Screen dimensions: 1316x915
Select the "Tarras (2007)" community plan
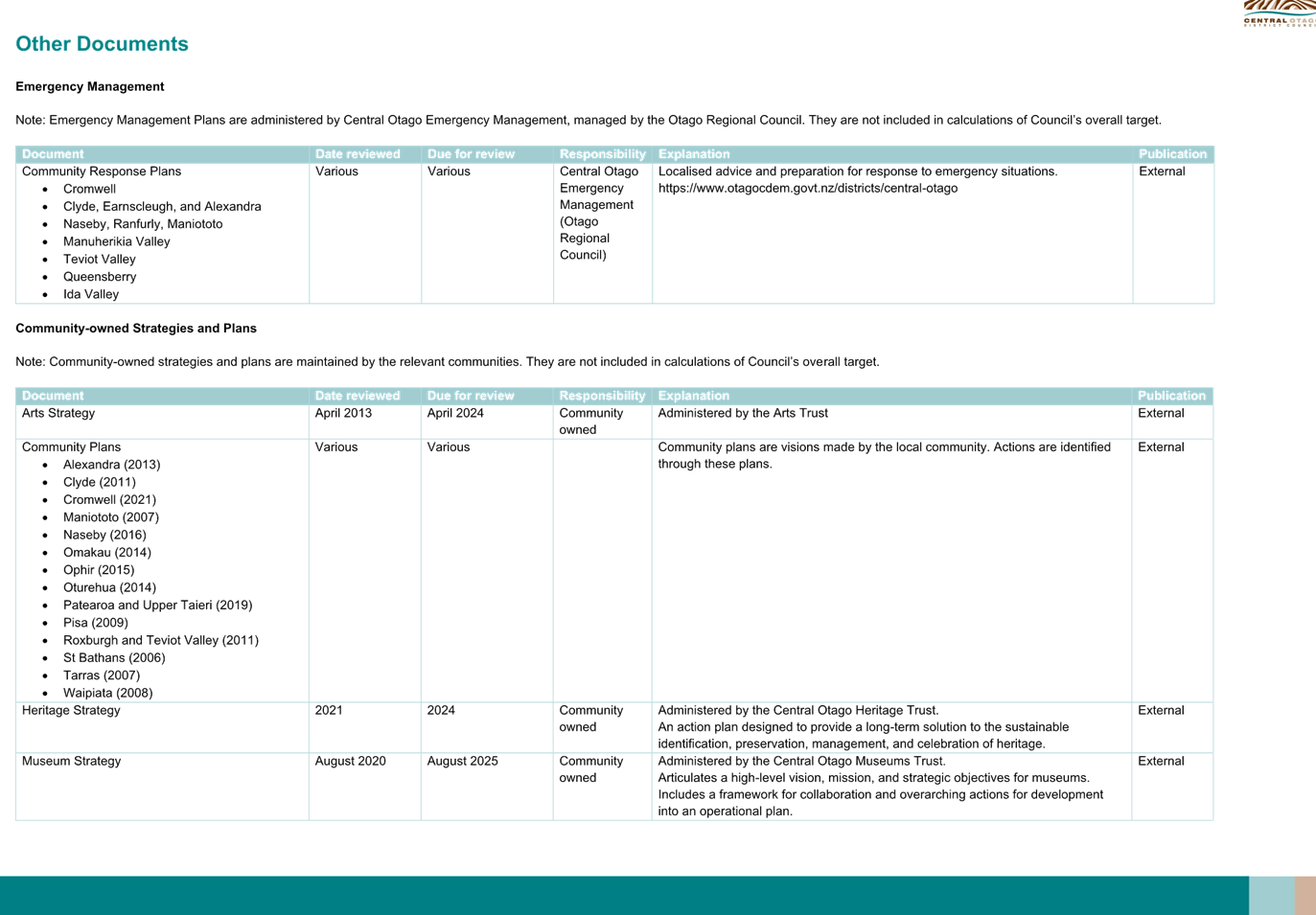pyautogui.click(x=102, y=675)
